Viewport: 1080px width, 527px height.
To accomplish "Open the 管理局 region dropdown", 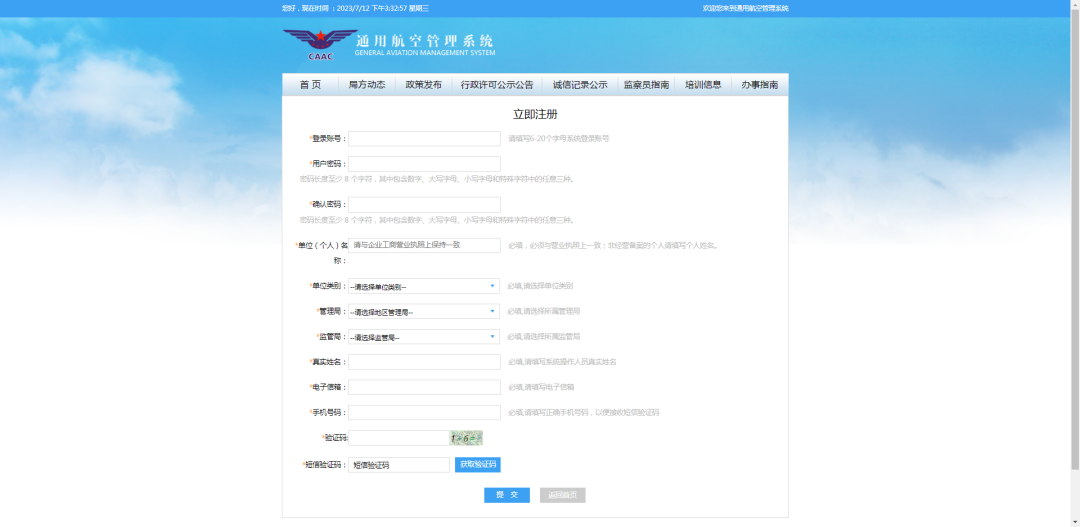I will tap(424, 312).
